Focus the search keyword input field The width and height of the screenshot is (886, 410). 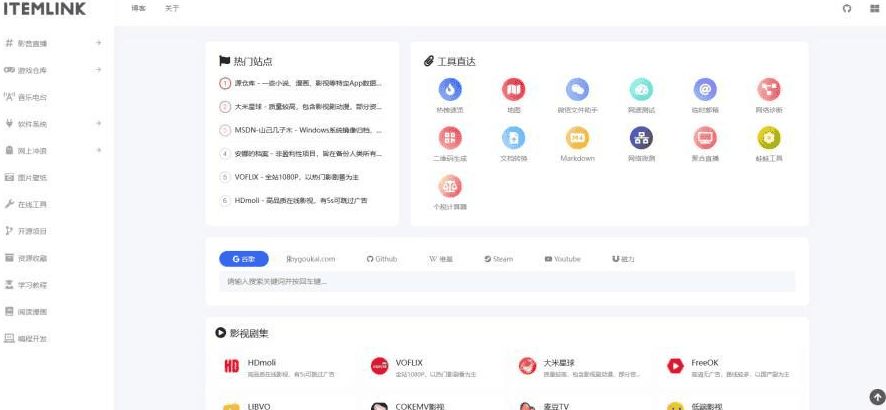coord(507,281)
